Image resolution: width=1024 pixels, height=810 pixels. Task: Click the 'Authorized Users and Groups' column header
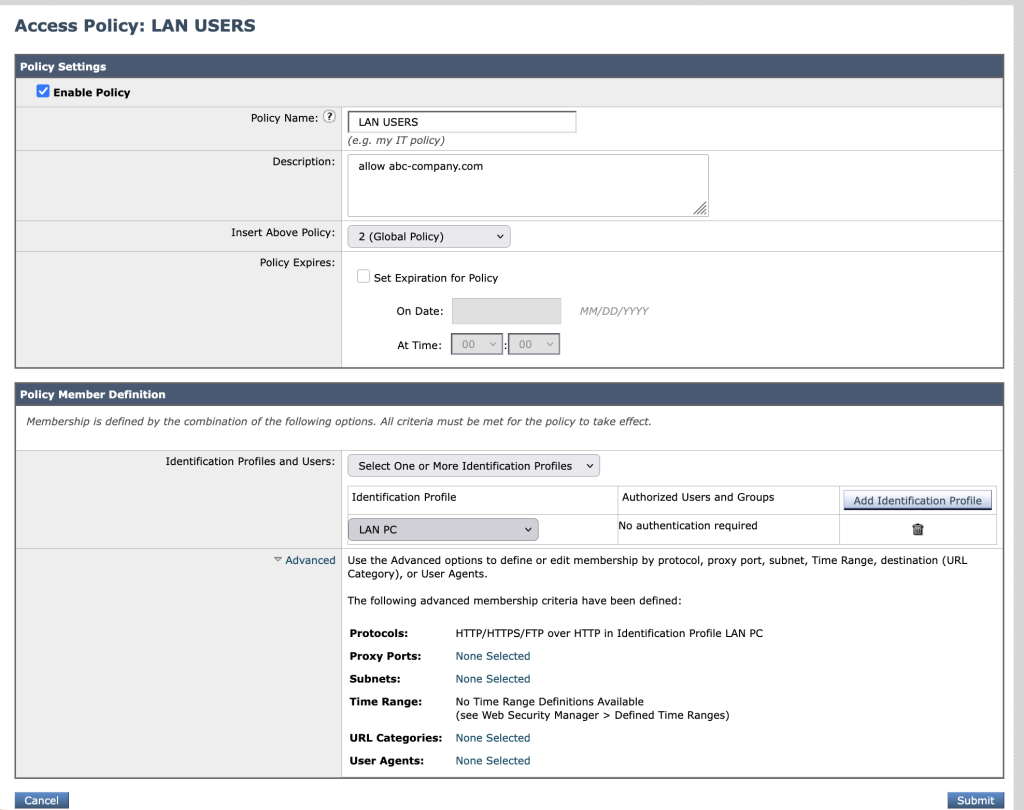(698, 497)
